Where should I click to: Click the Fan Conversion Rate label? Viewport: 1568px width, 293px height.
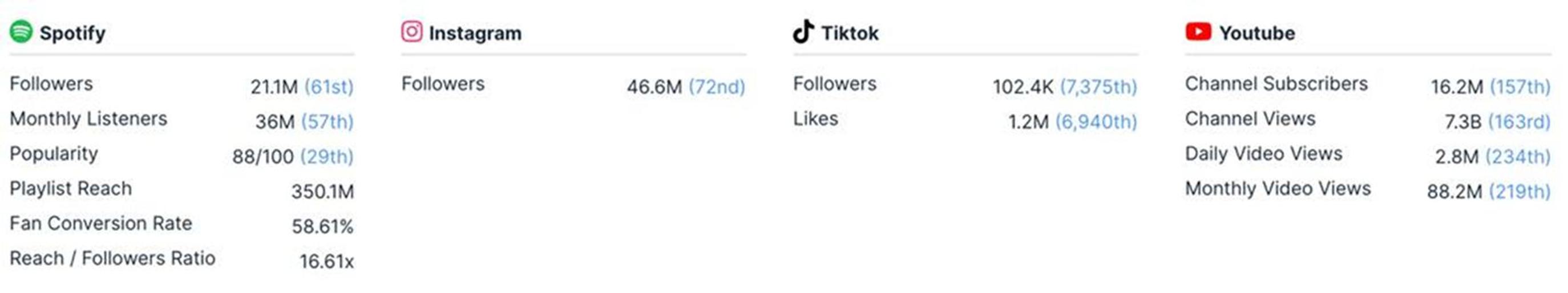(101, 223)
